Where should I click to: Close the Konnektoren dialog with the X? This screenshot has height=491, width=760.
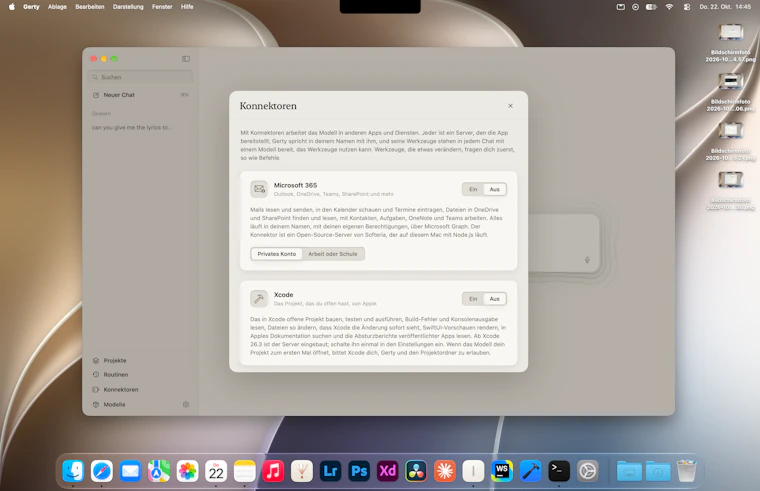click(510, 106)
